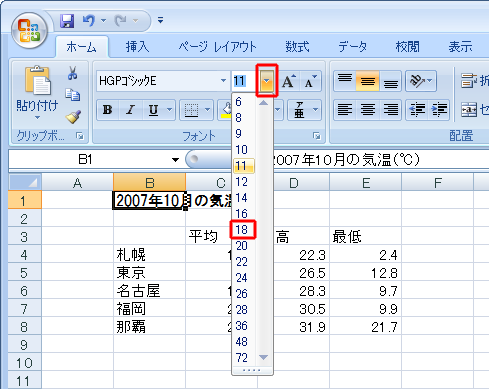This screenshot has height=389, width=489.
Task: Pick font size 36 from the list
Action: coord(243,326)
